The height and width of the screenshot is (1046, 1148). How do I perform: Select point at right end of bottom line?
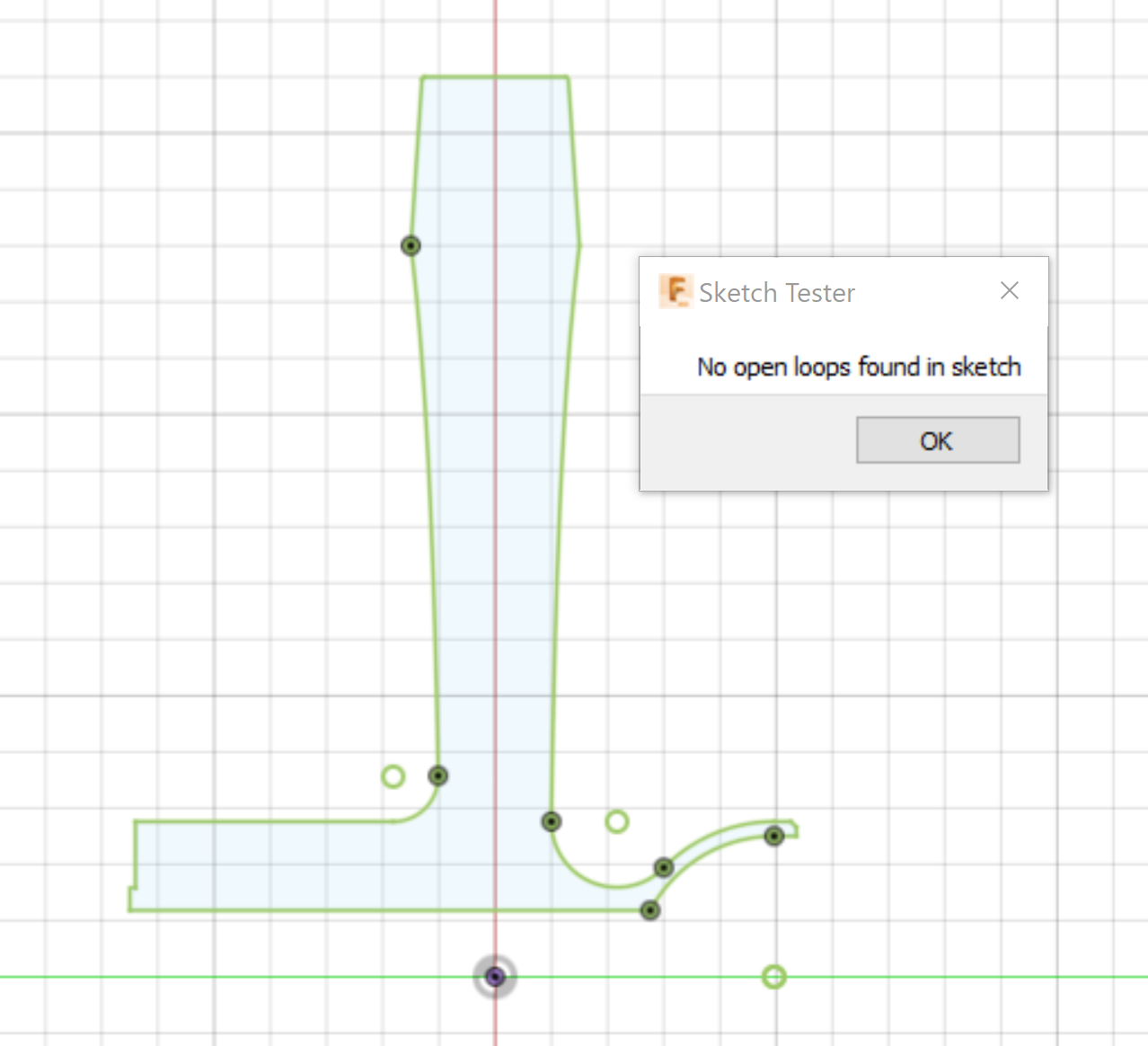[650, 910]
